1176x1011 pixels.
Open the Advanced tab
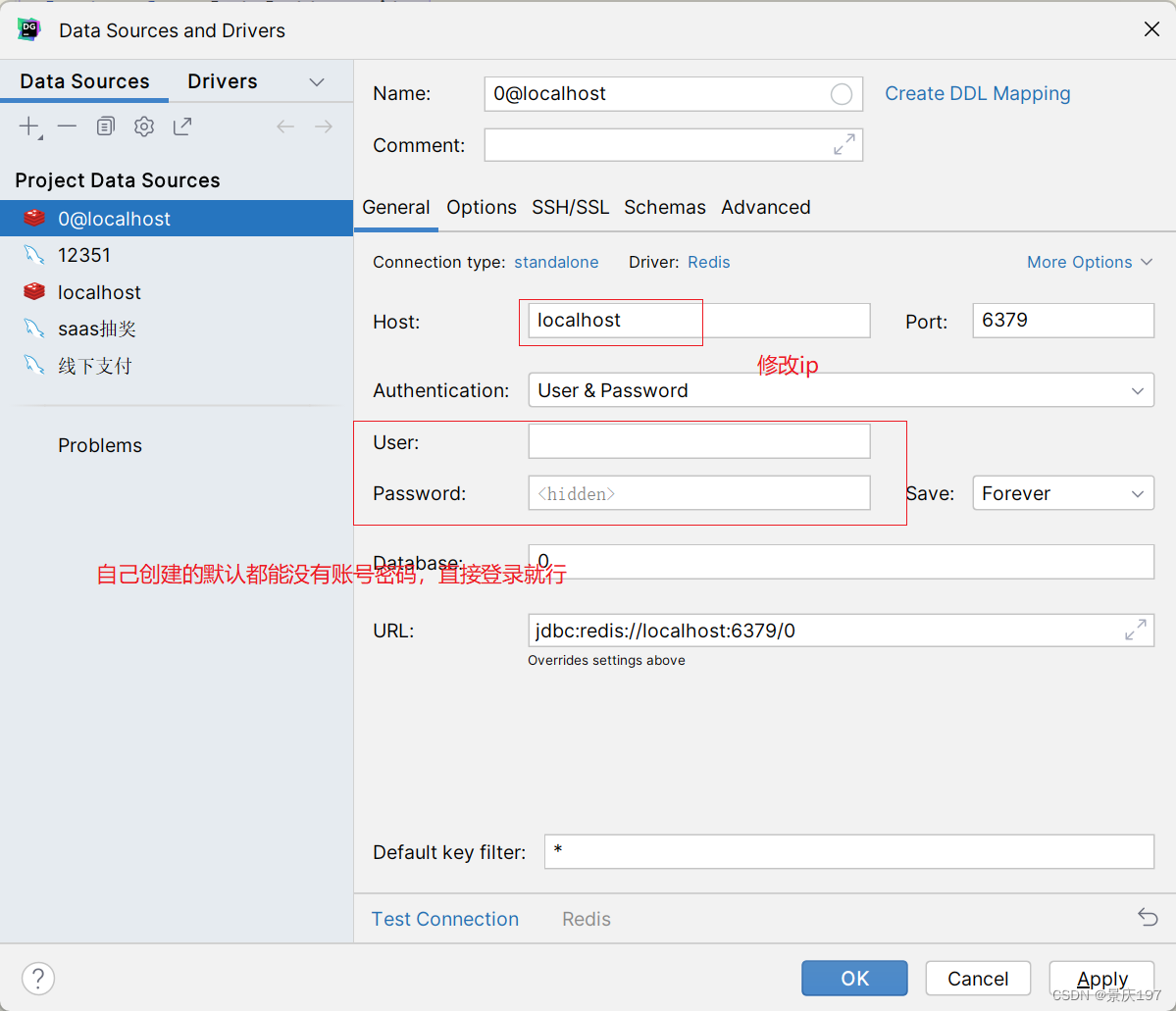click(x=766, y=207)
